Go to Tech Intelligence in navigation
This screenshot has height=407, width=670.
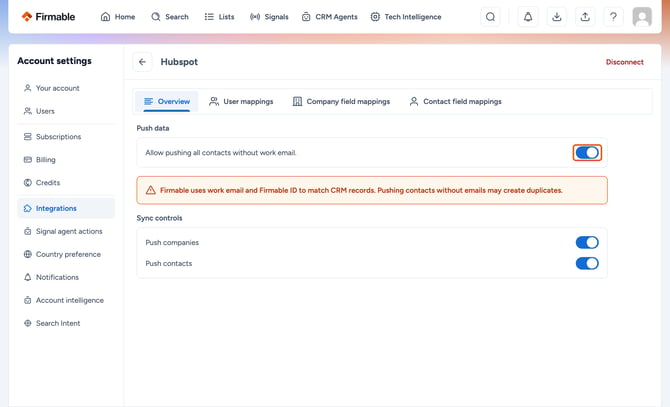406,17
